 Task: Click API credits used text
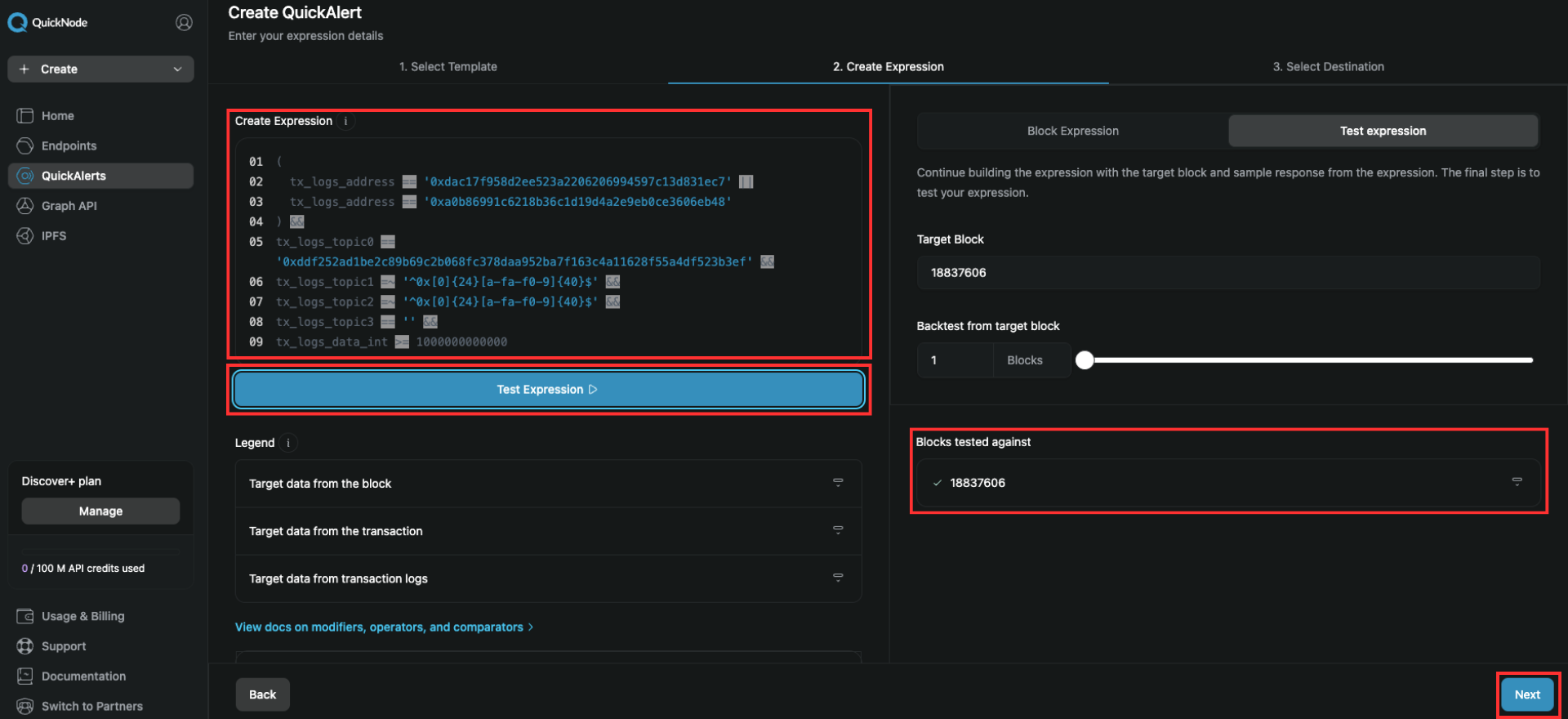point(82,569)
